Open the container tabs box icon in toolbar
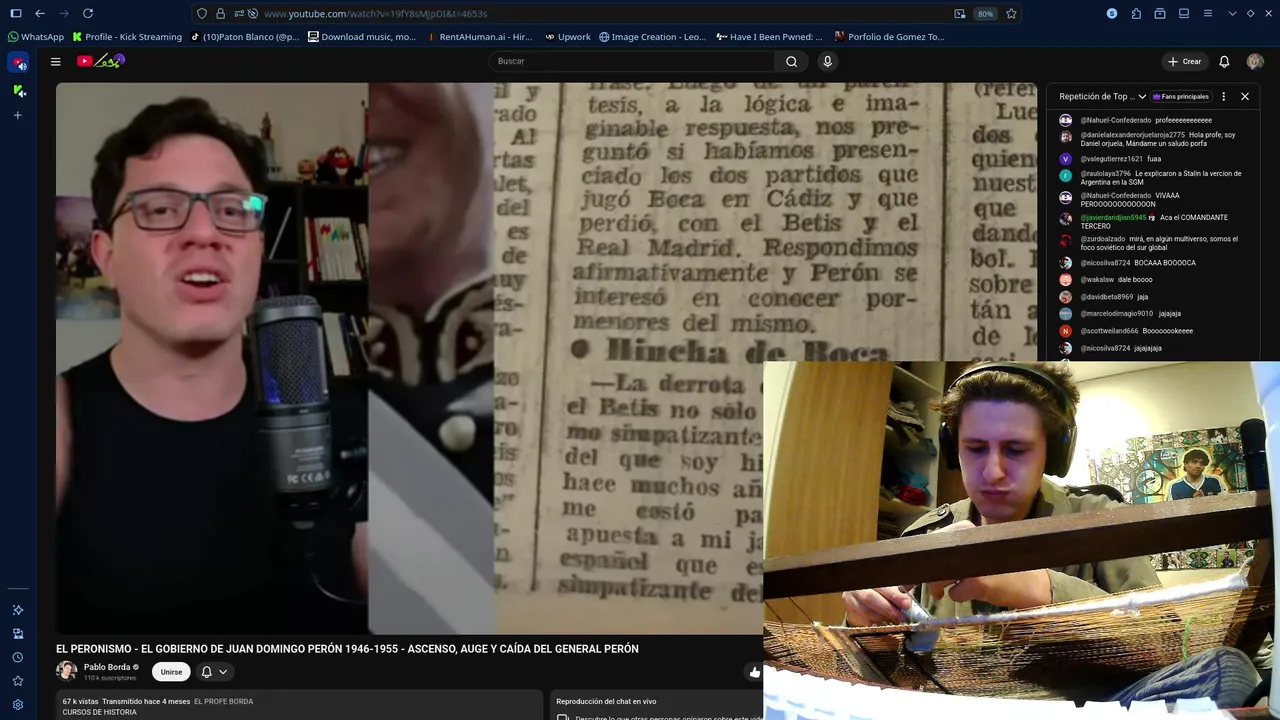1280x720 pixels. (x=1160, y=13)
